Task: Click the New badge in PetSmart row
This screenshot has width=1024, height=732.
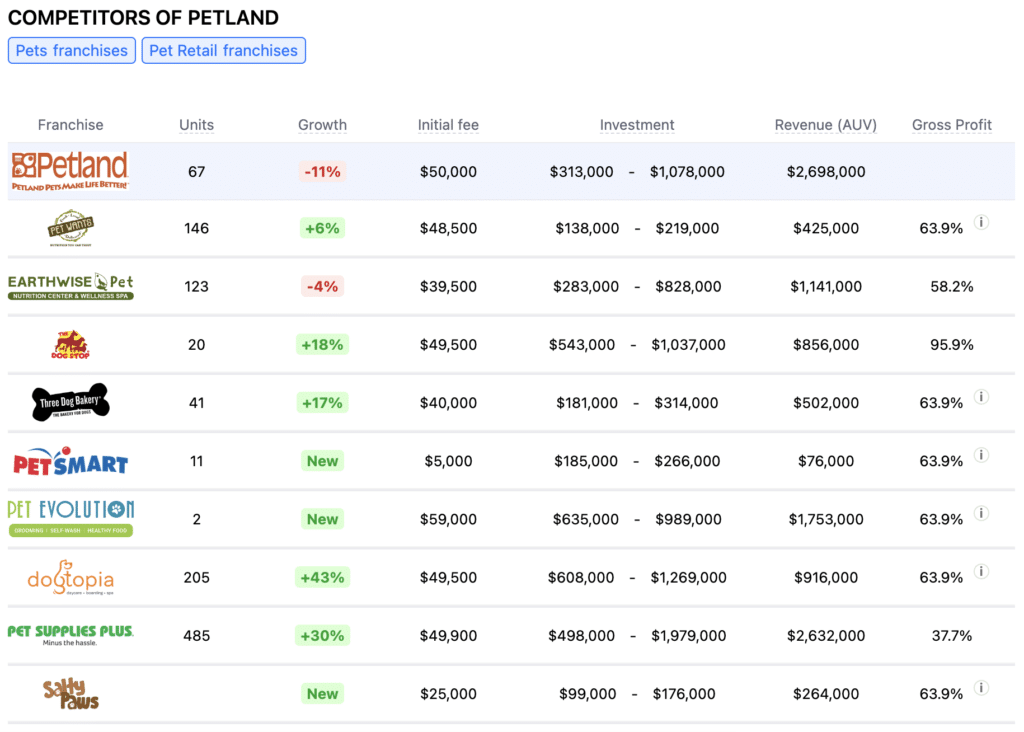Action: click(323, 461)
